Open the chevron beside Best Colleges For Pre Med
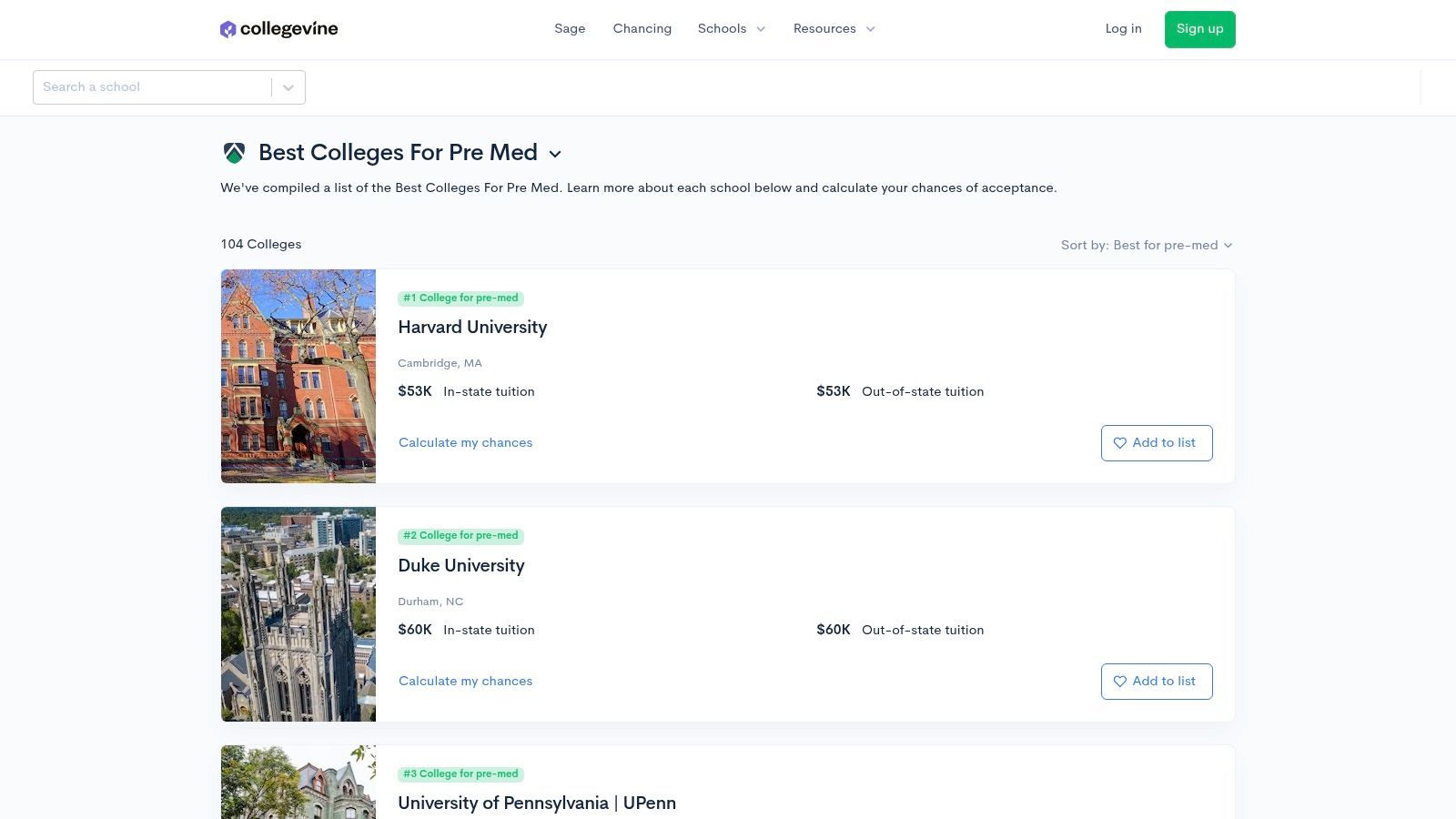The image size is (1456, 819). pyautogui.click(x=556, y=155)
